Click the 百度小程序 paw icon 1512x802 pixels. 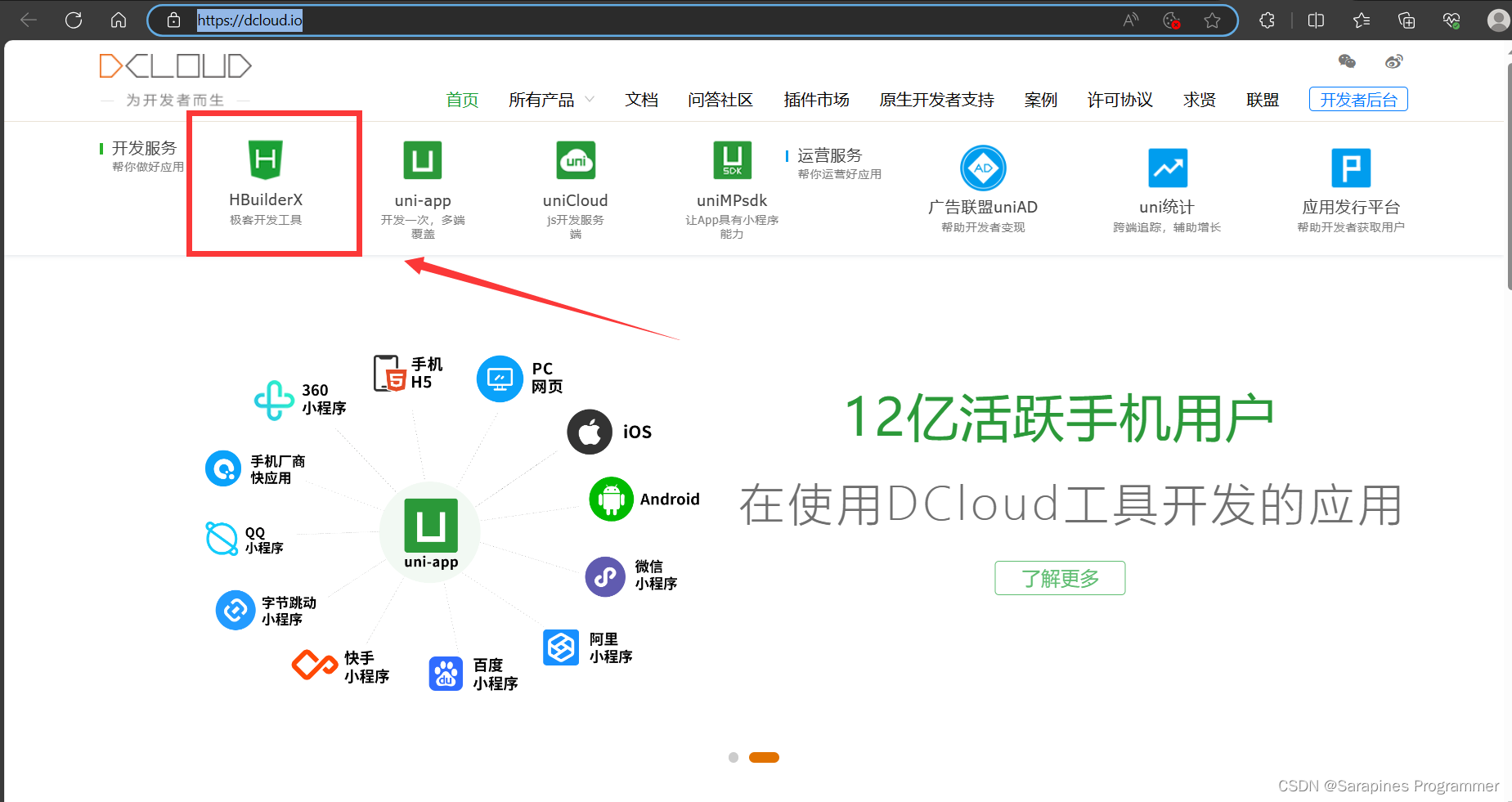(x=446, y=674)
